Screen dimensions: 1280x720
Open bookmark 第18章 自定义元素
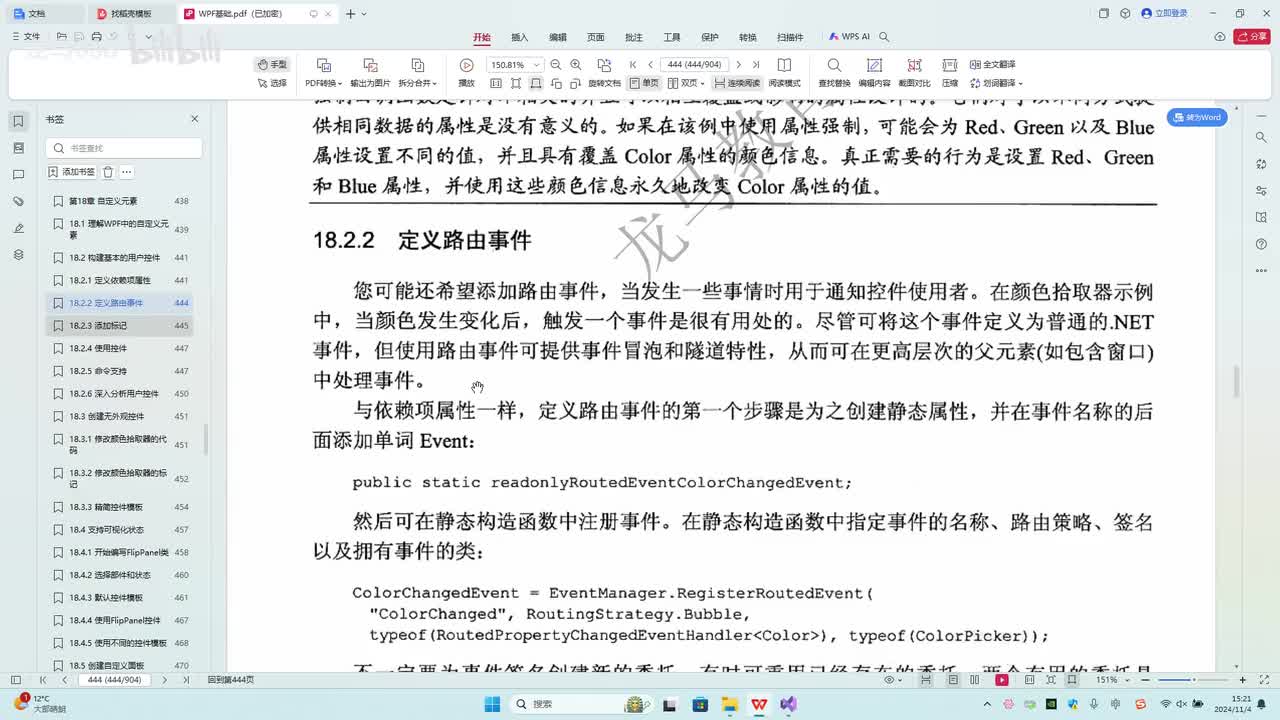click(x=120, y=201)
